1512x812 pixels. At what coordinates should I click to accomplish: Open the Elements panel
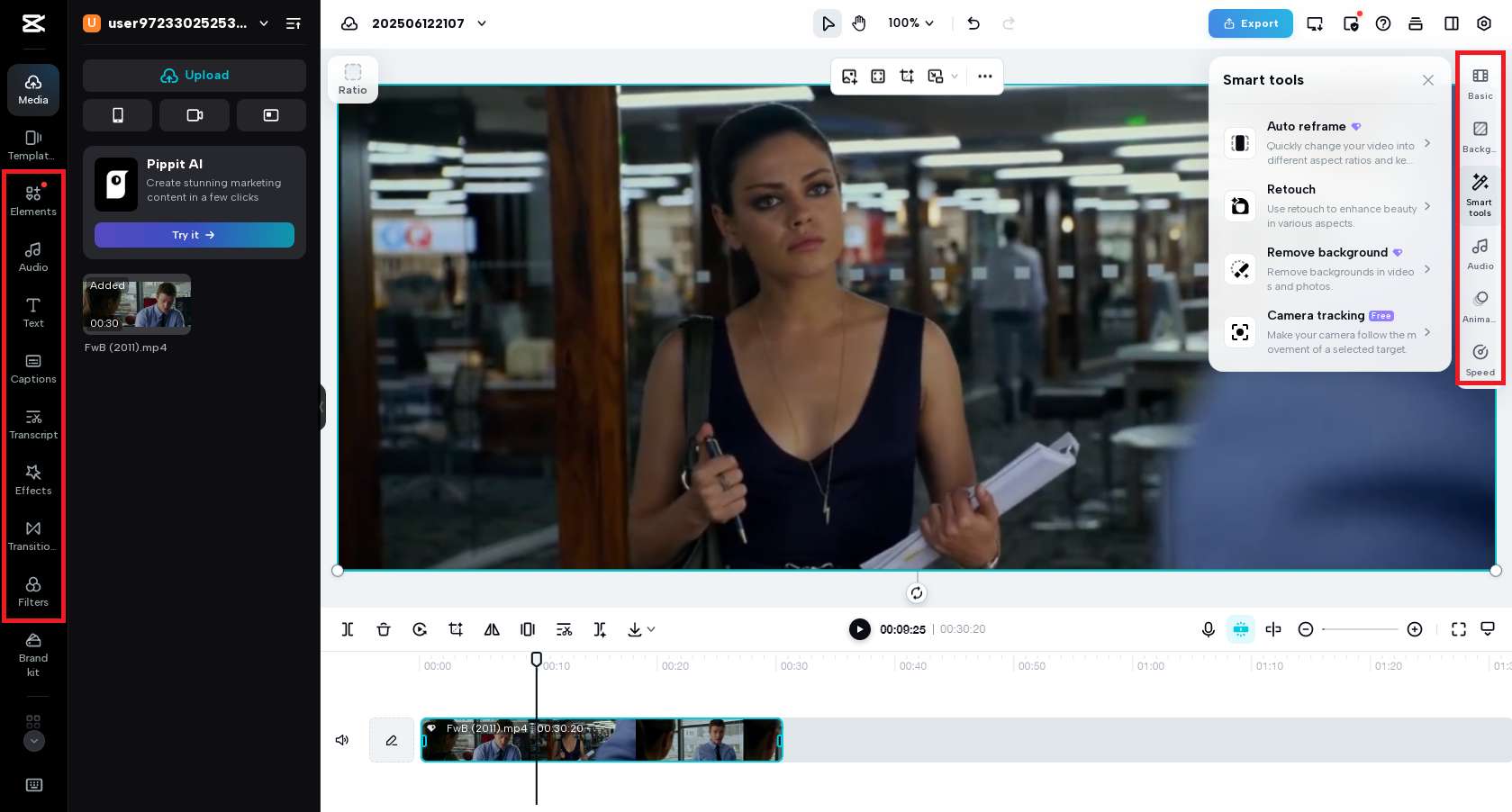(x=33, y=201)
